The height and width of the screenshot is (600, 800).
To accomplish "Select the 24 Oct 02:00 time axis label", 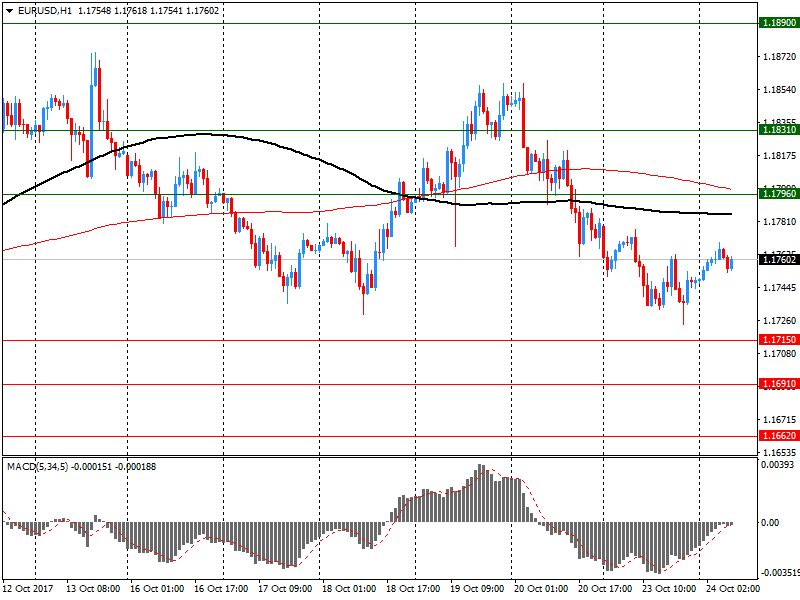I will (733, 589).
